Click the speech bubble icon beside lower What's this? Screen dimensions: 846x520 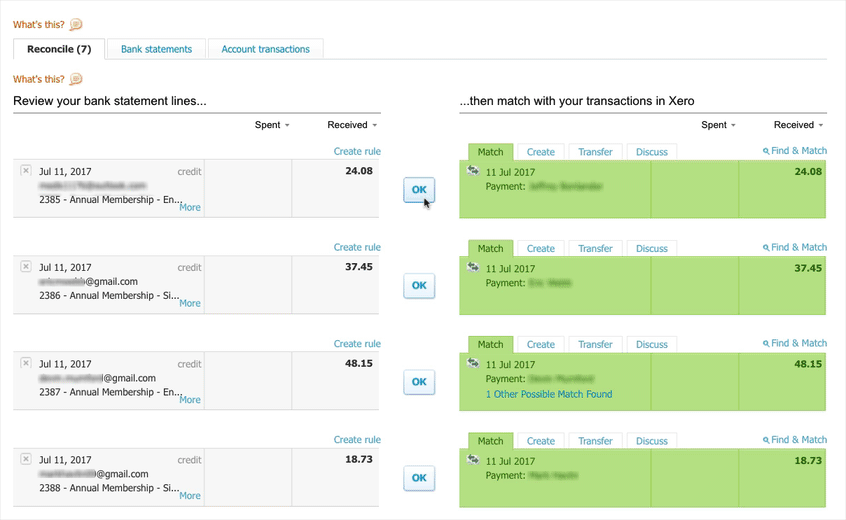(76, 79)
